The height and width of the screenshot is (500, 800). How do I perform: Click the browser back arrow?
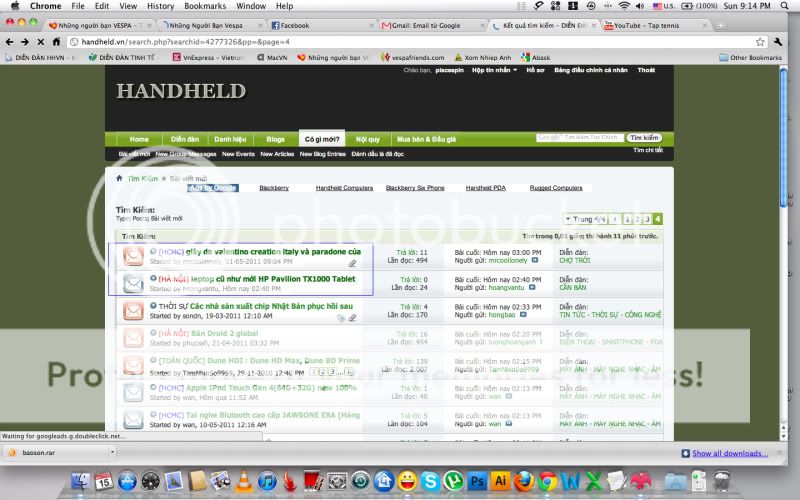point(9,42)
